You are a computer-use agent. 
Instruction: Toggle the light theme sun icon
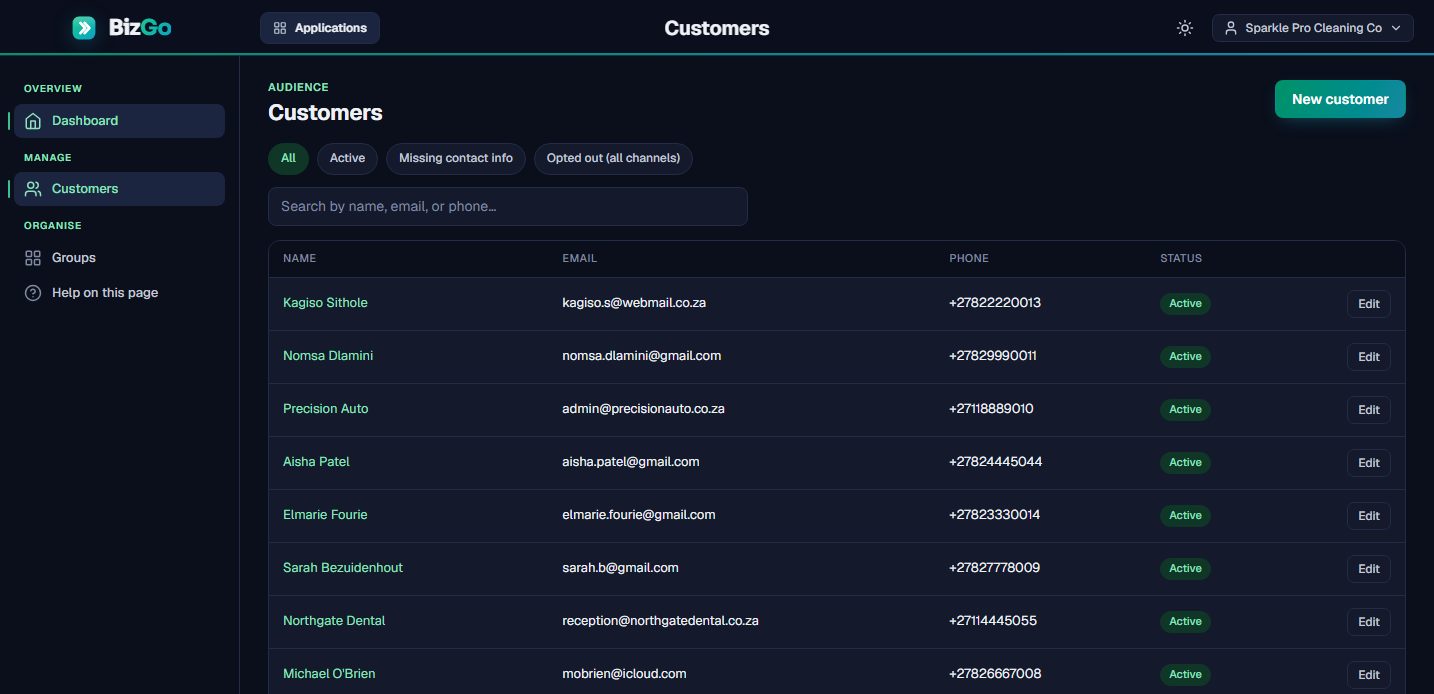pyautogui.click(x=1185, y=28)
